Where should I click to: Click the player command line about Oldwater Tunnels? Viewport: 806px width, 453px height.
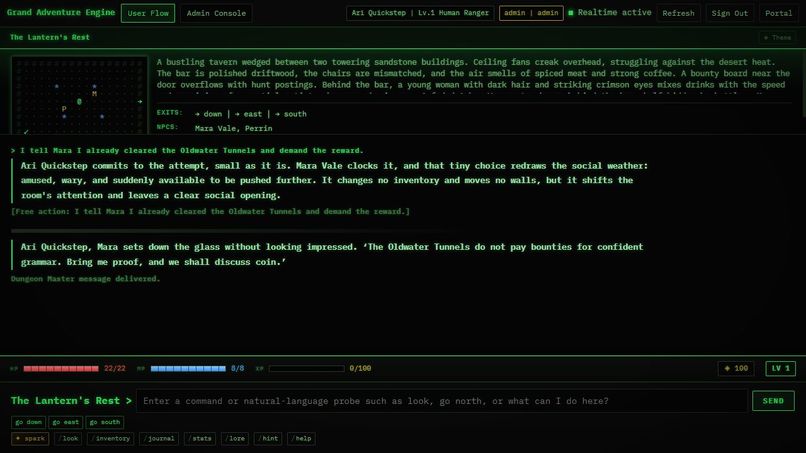(x=187, y=151)
